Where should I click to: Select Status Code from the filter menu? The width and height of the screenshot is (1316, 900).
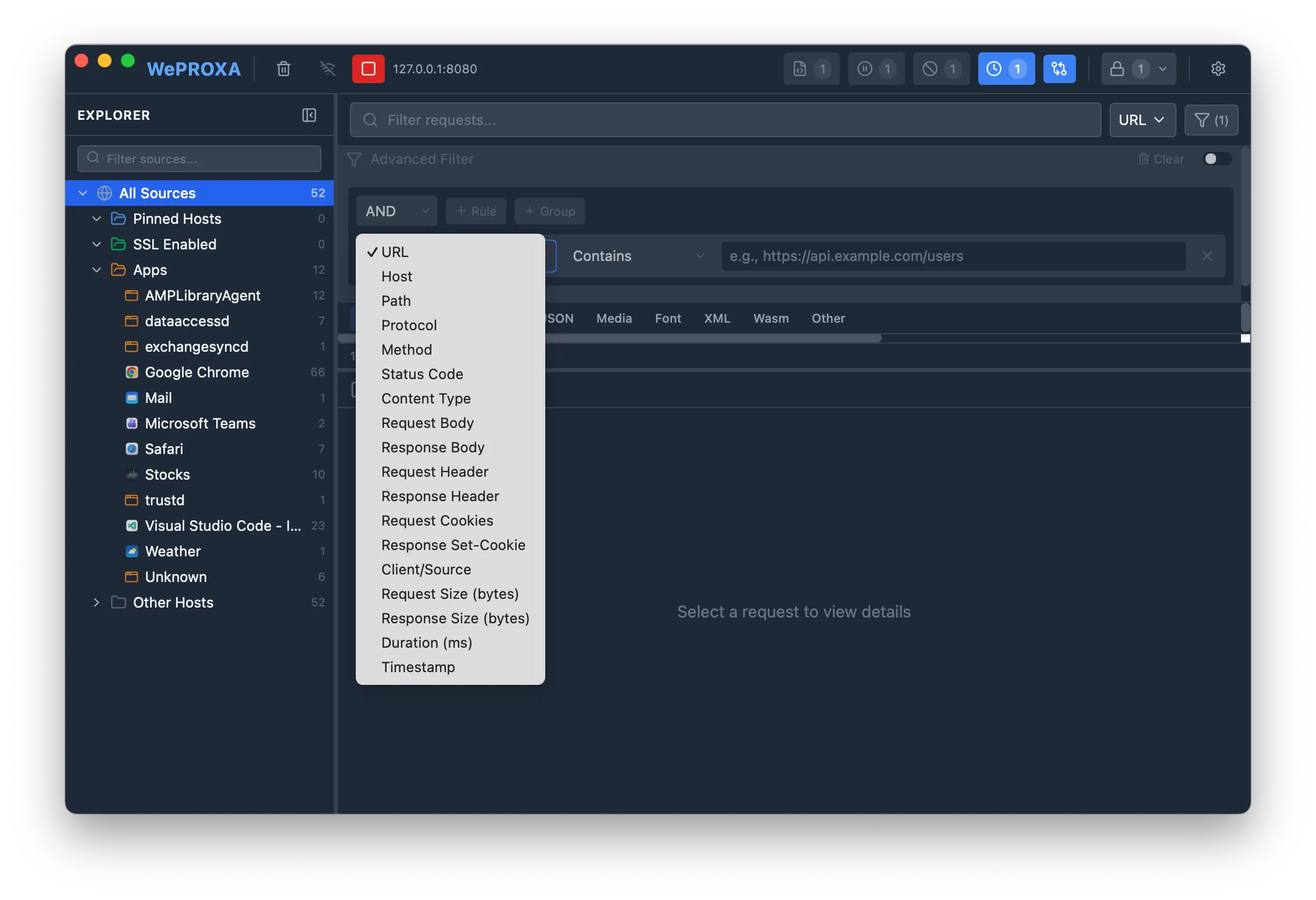422,374
